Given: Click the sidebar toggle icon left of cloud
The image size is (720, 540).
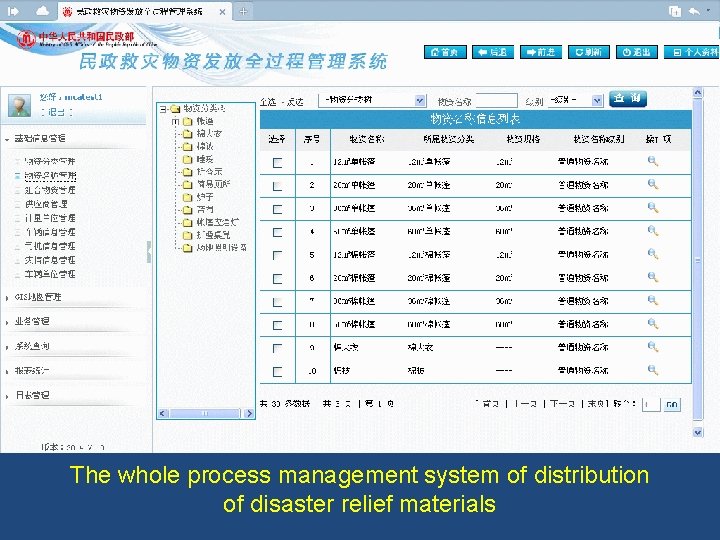Looking at the screenshot, I should pyautogui.click(x=13, y=11).
